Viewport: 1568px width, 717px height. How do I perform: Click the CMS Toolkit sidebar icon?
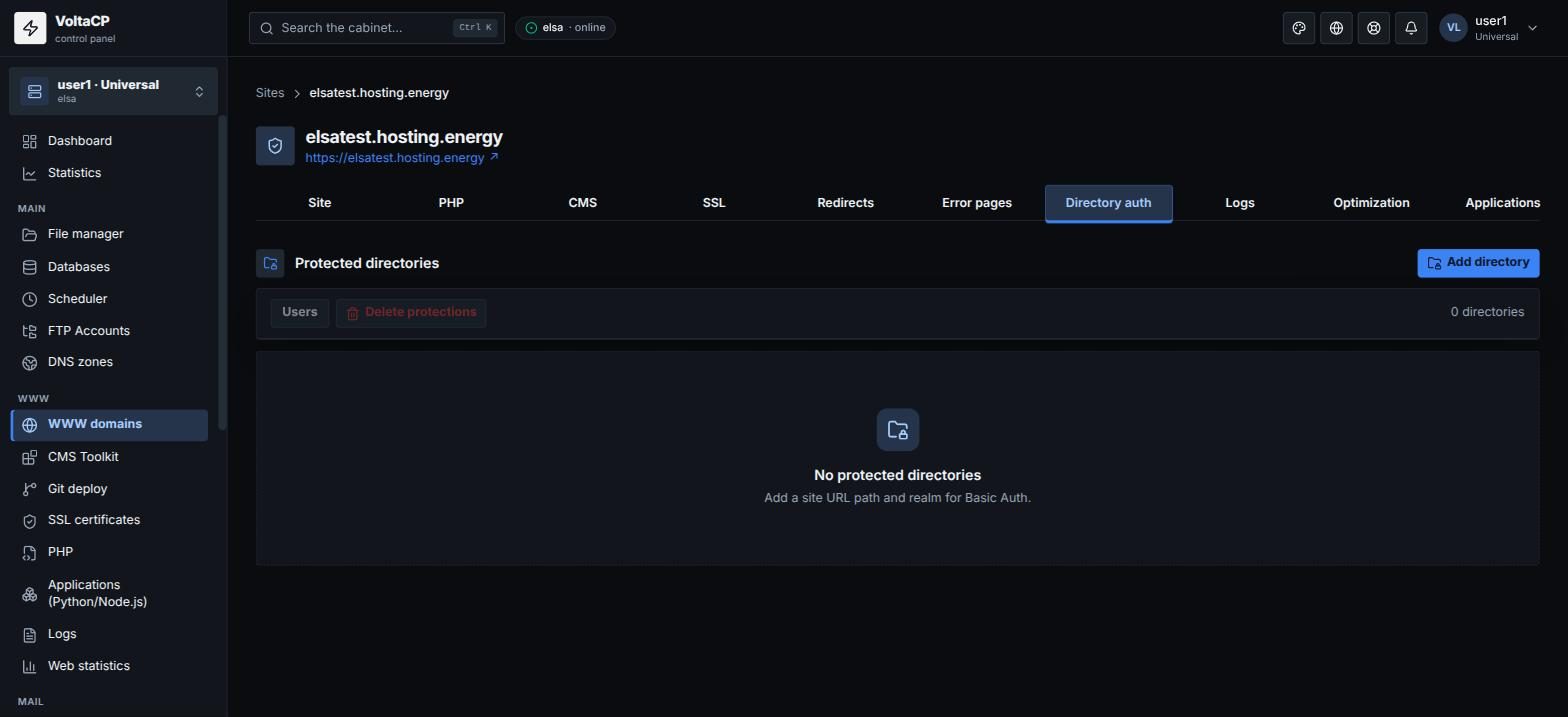click(30, 457)
